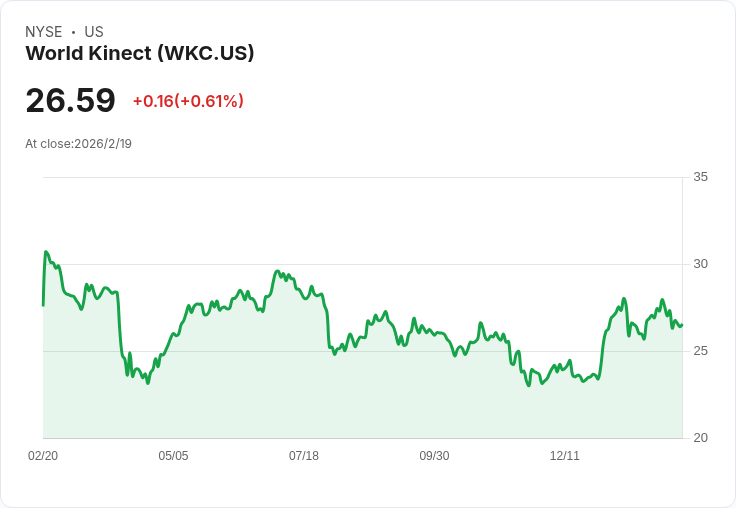Click the price line's lowest dip before 12/11
736x508 pixels.
tap(528, 385)
